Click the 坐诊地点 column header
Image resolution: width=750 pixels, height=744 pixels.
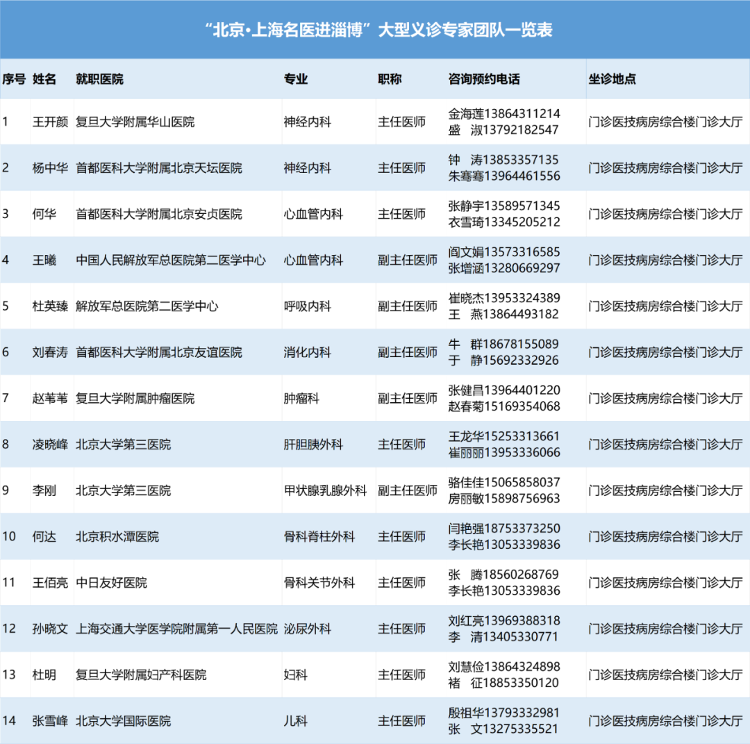(612, 79)
